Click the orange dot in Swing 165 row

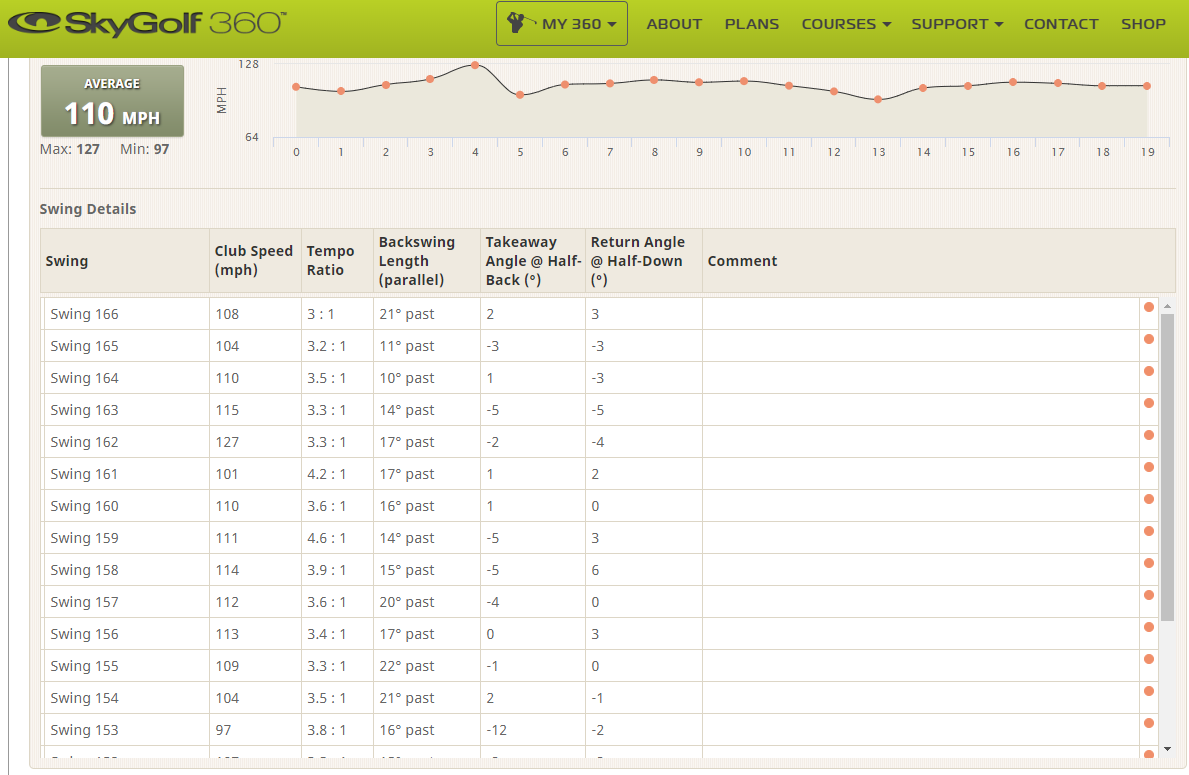(x=1149, y=339)
